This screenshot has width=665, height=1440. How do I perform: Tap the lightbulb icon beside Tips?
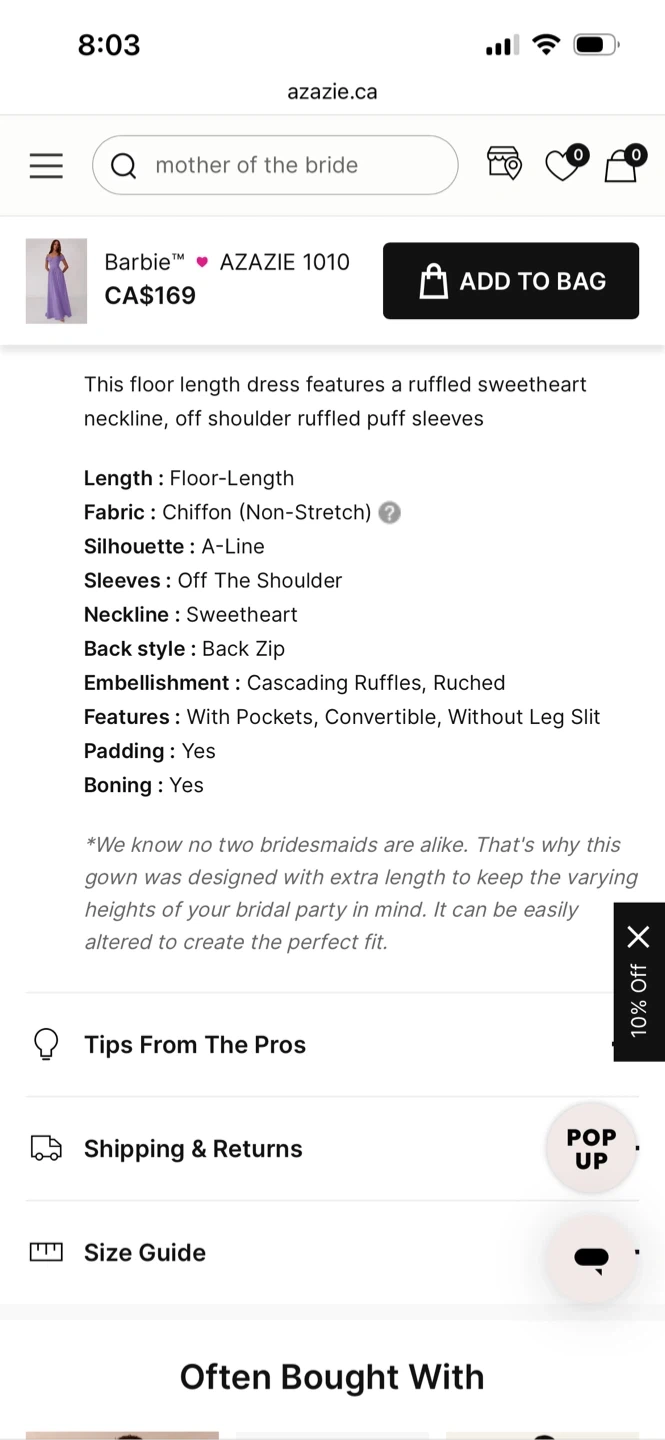tap(46, 1045)
